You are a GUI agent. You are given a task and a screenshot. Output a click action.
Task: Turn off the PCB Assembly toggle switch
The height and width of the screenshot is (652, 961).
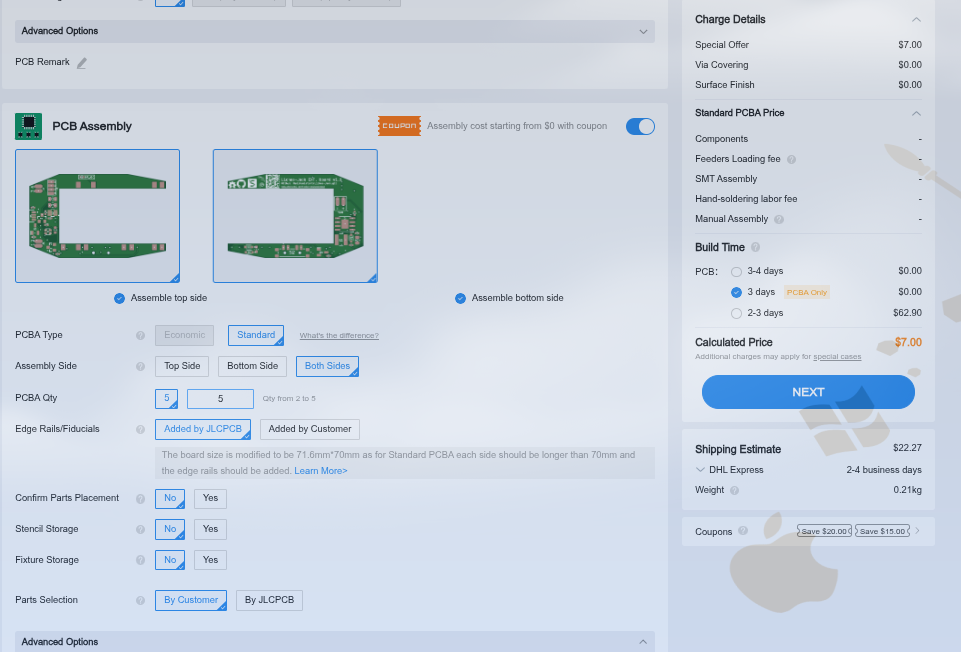coord(640,126)
